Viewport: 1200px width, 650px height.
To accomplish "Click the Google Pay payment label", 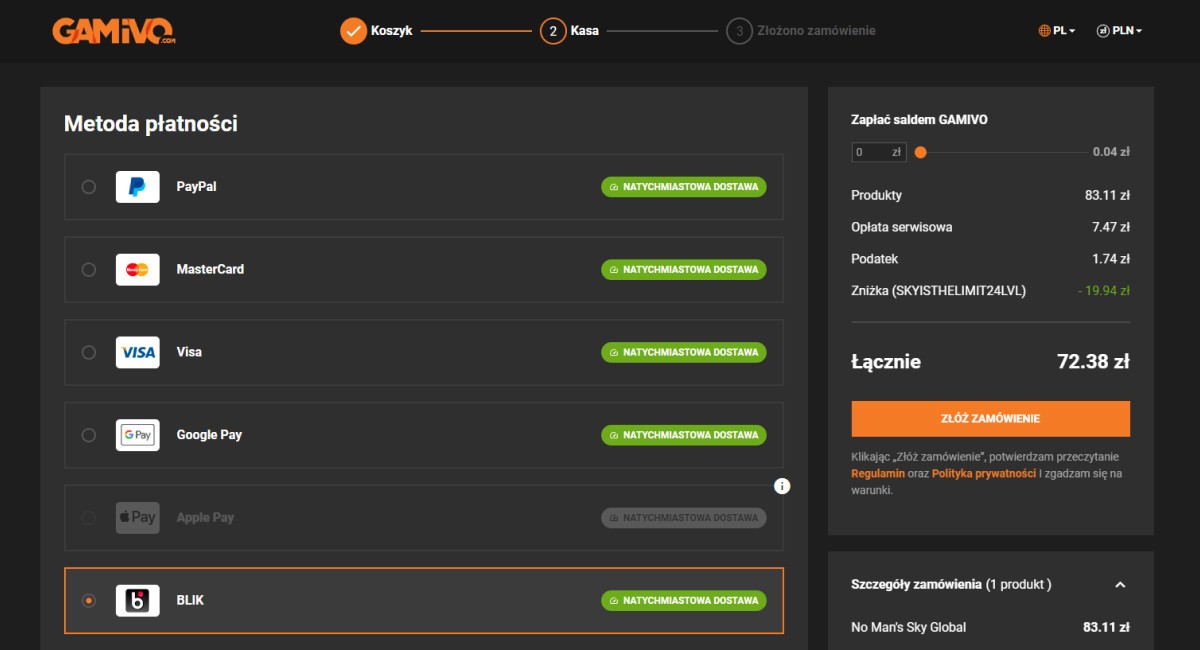I will pyautogui.click(x=209, y=435).
